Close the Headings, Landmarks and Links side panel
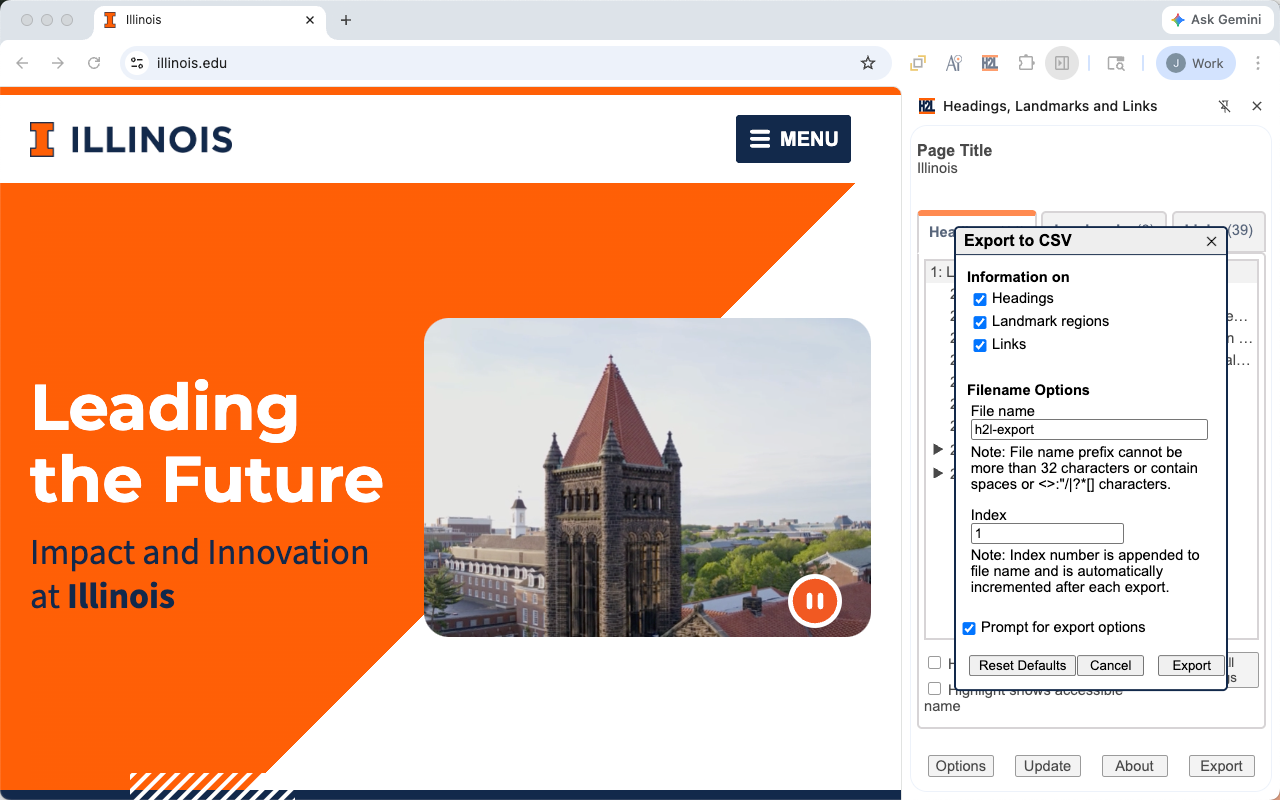This screenshot has width=1280, height=800. pyautogui.click(x=1257, y=106)
